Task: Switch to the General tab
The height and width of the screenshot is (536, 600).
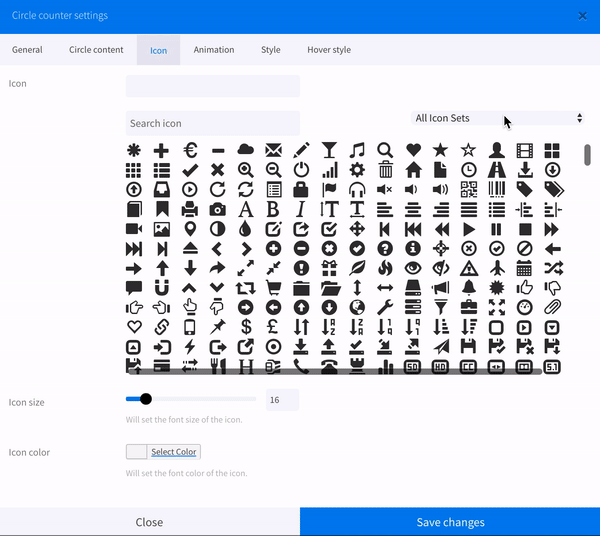Action: click(27, 50)
